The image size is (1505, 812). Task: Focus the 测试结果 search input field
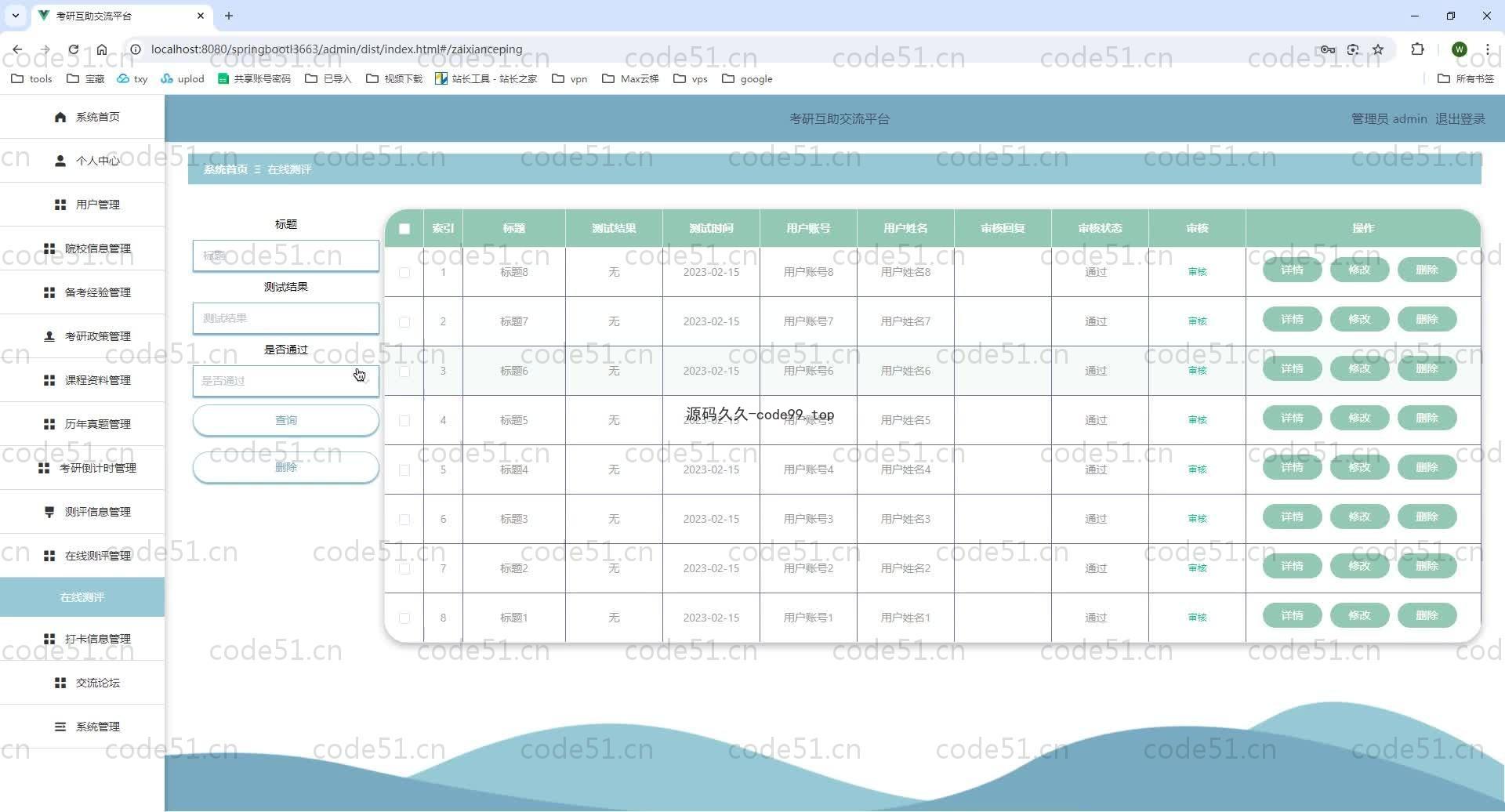coord(286,318)
